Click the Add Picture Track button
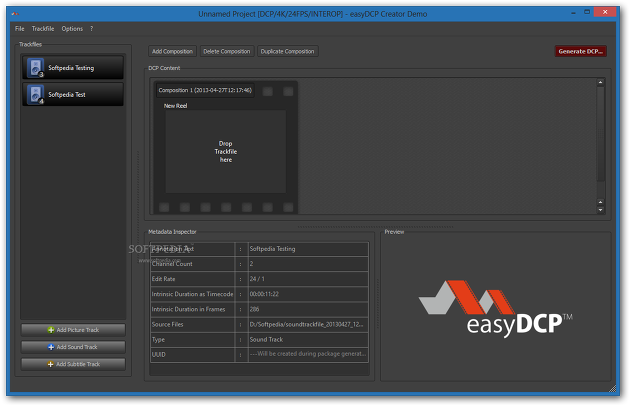 click(x=73, y=330)
